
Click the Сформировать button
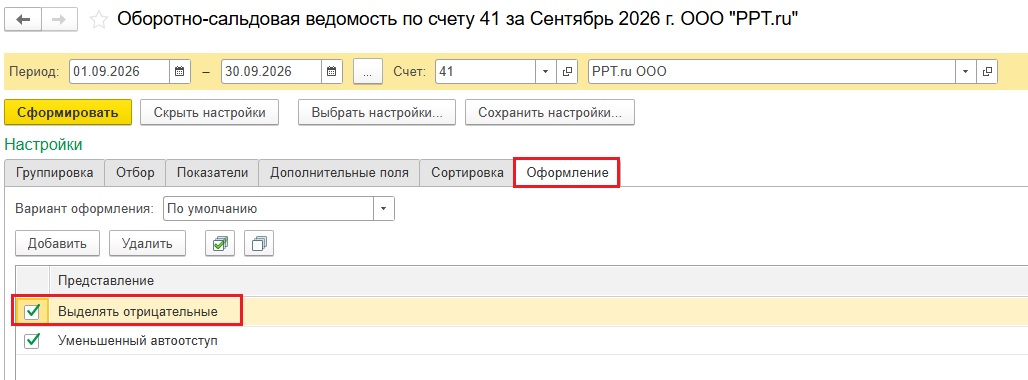(x=68, y=112)
